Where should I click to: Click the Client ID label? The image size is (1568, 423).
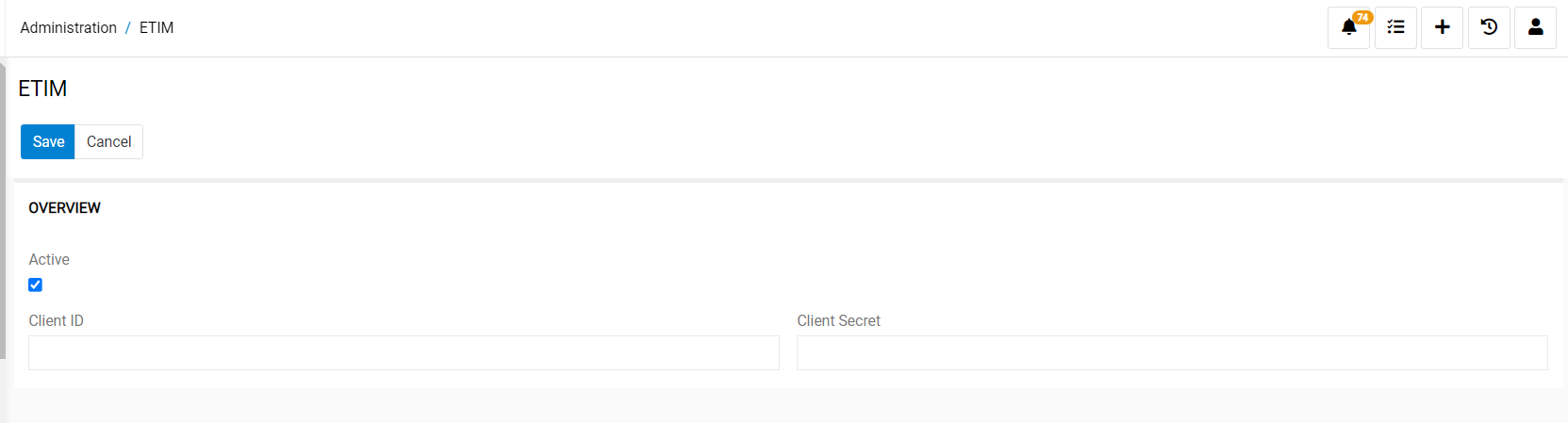coord(56,321)
